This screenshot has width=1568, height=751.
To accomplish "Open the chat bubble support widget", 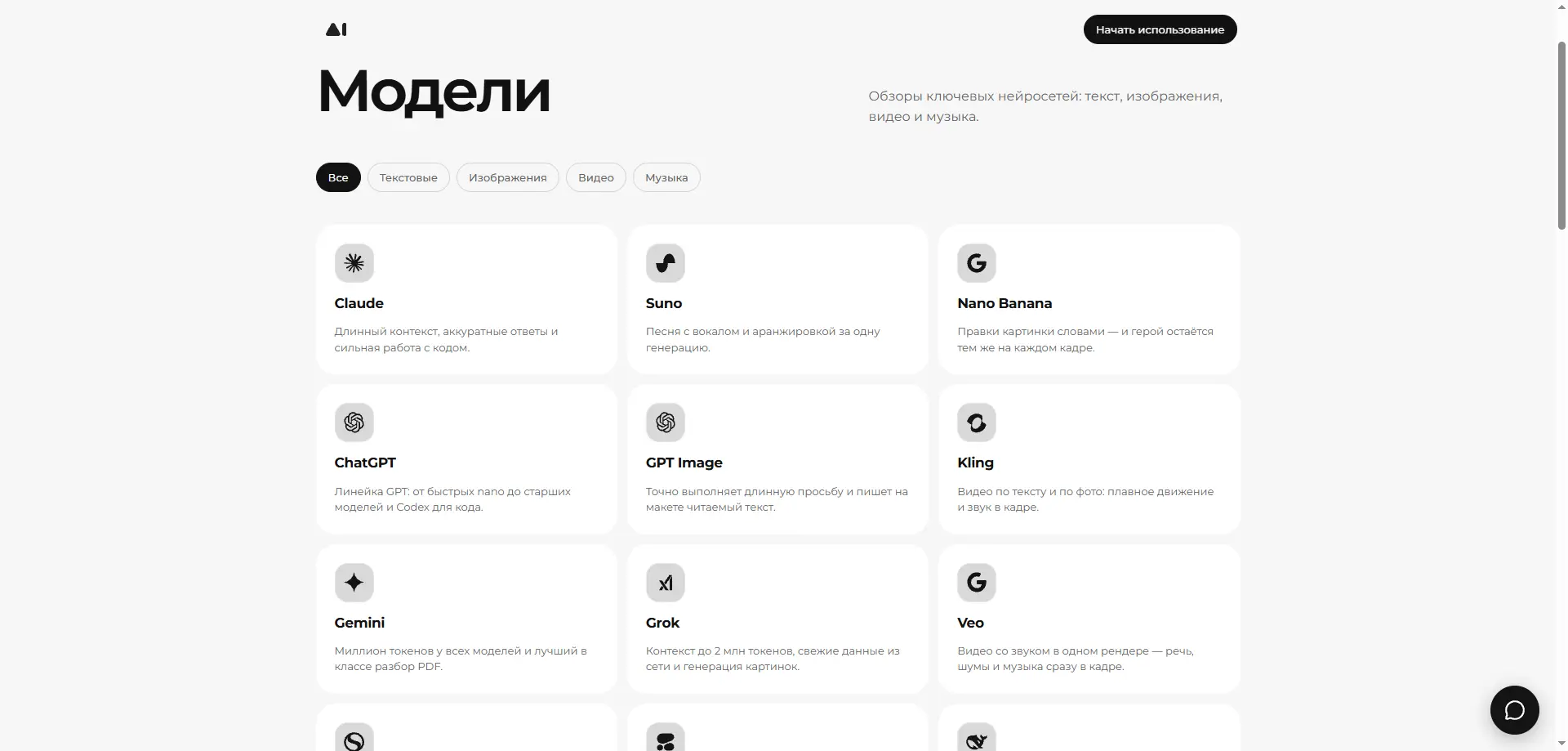I will click(1515, 710).
